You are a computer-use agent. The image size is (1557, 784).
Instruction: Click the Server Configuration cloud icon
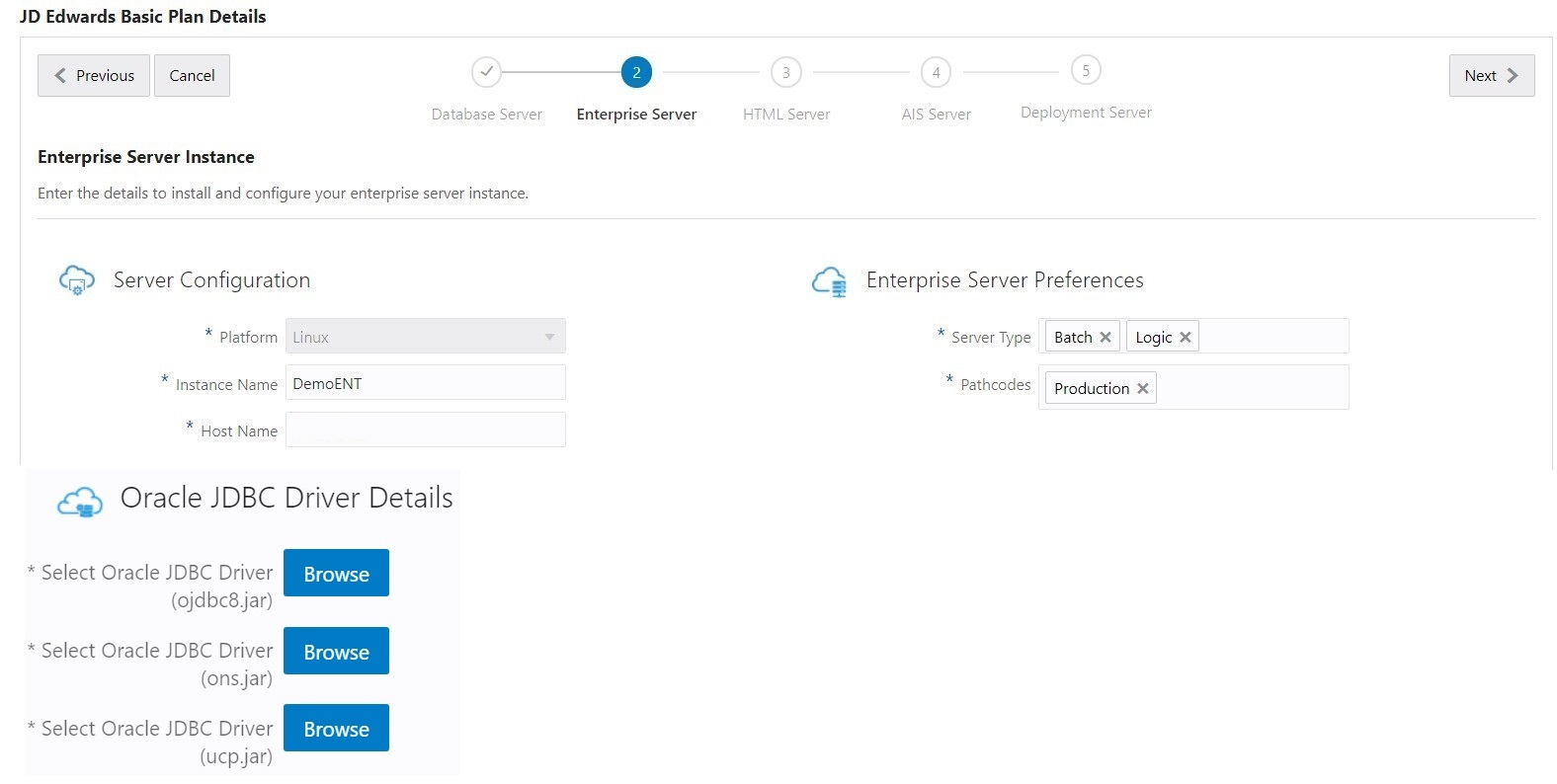[x=77, y=280]
